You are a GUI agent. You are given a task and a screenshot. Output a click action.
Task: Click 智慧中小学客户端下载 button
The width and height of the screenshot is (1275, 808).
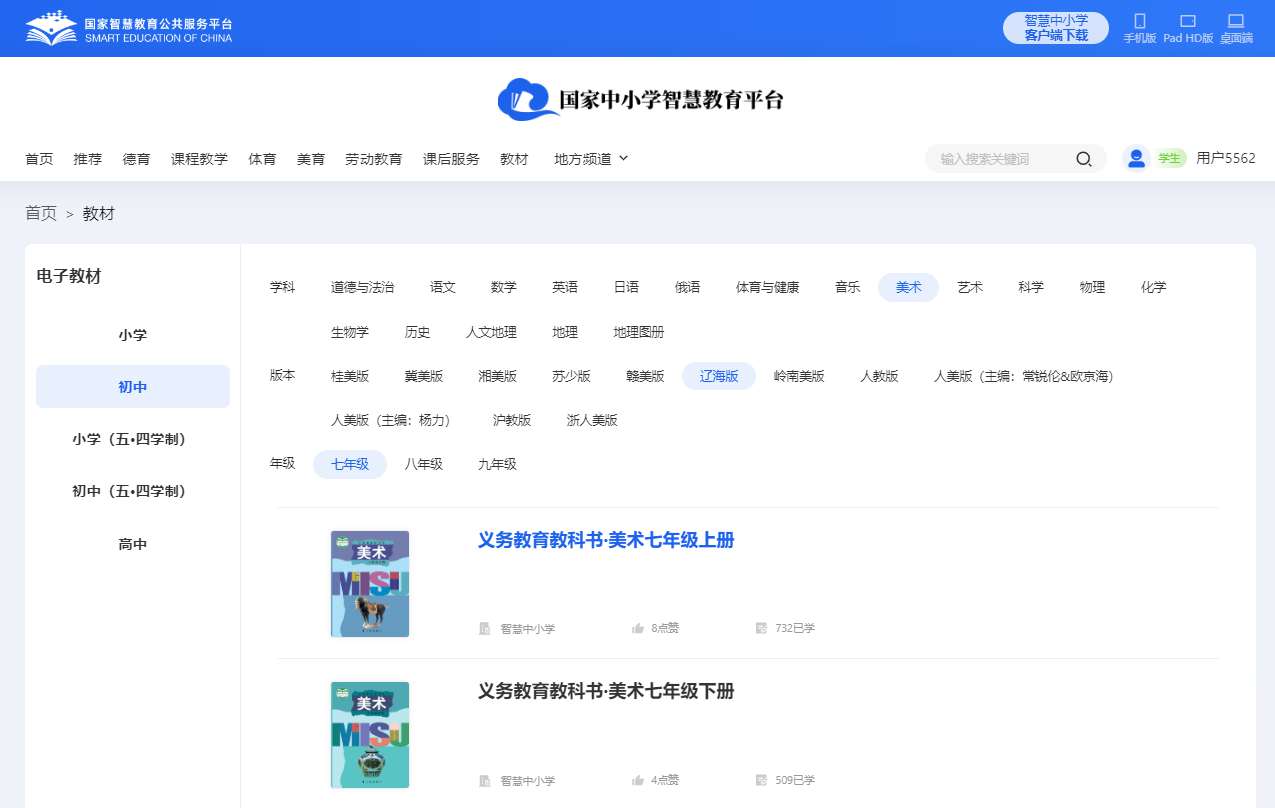(1056, 28)
